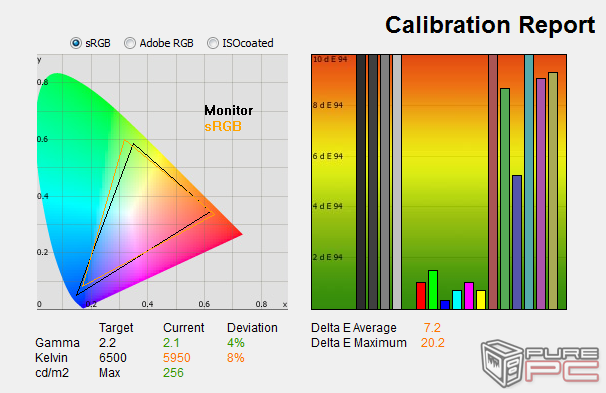Click the orange sRGB legend label
Image resolution: width=606 pixels, height=393 pixels.
point(223,126)
